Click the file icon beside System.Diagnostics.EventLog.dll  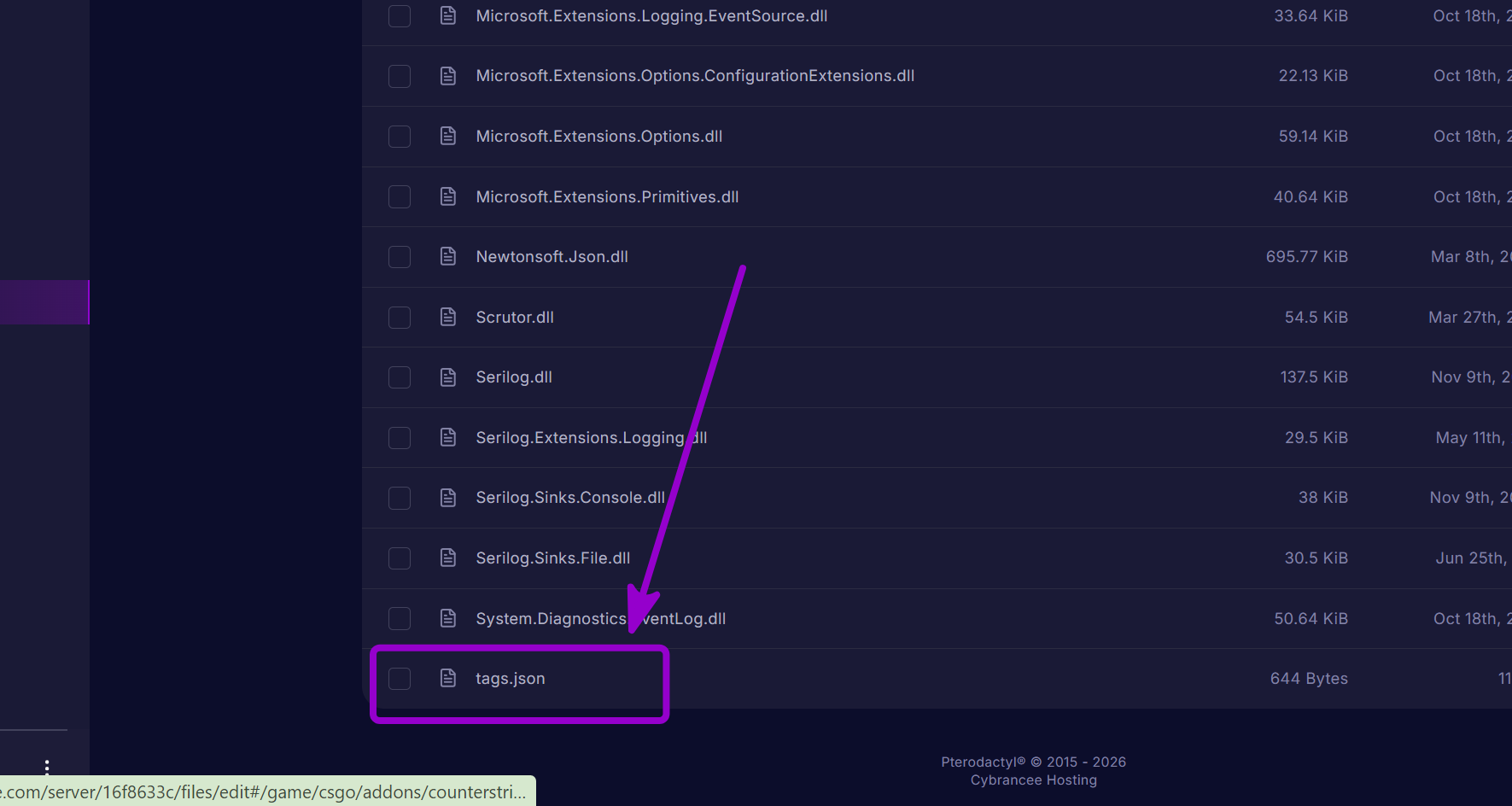click(x=448, y=618)
